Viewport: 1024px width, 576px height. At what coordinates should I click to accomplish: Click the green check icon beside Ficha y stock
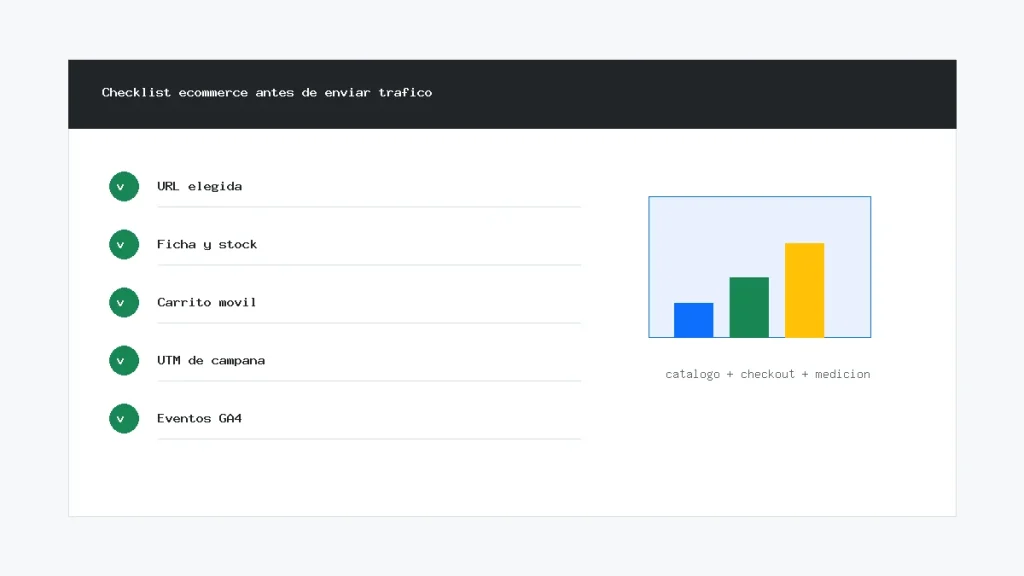click(x=124, y=245)
